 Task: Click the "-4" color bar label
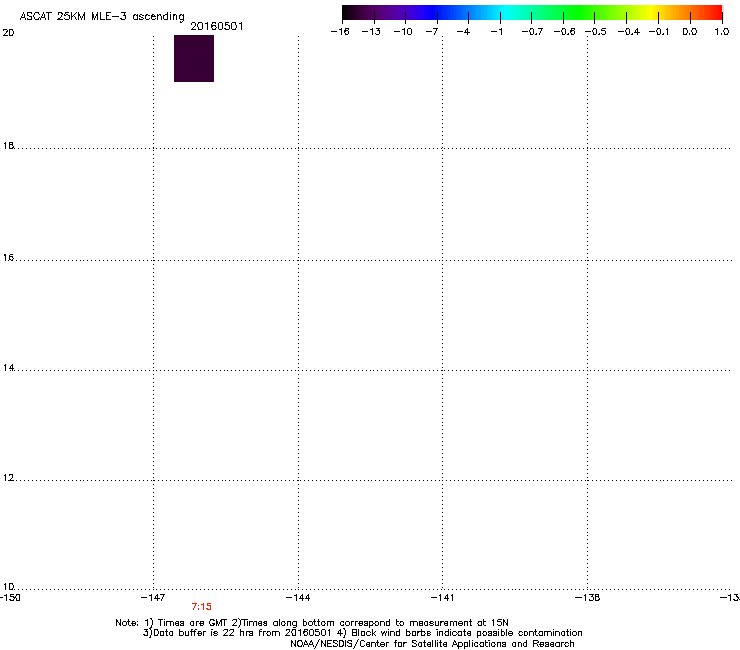pos(463,32)
